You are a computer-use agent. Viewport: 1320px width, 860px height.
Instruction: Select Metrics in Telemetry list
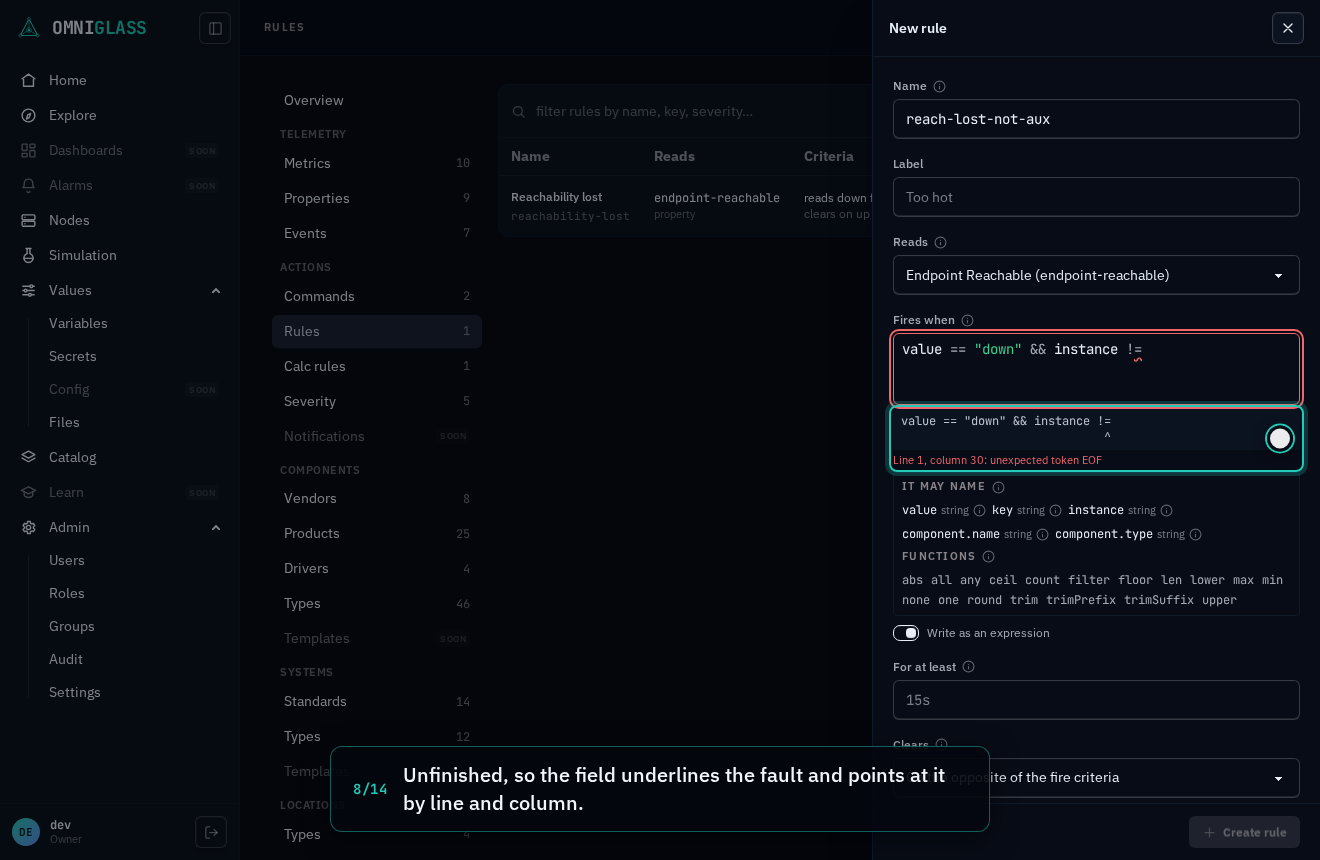click(x=377, y=163)
